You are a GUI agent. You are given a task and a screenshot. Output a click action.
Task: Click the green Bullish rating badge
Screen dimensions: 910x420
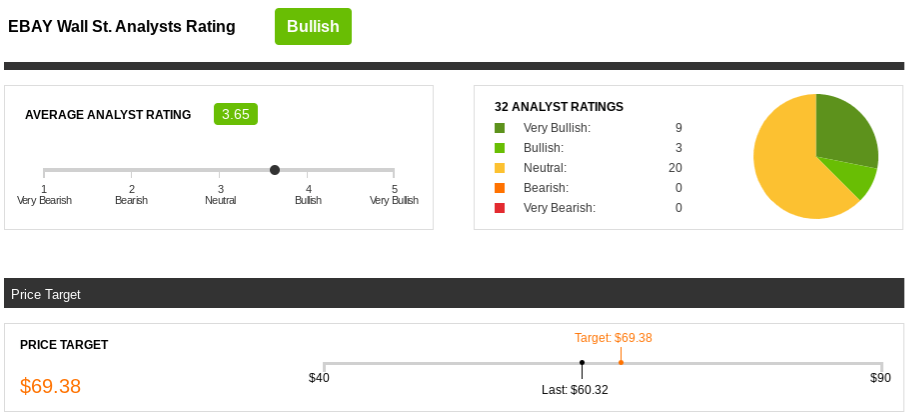[313, 27]
